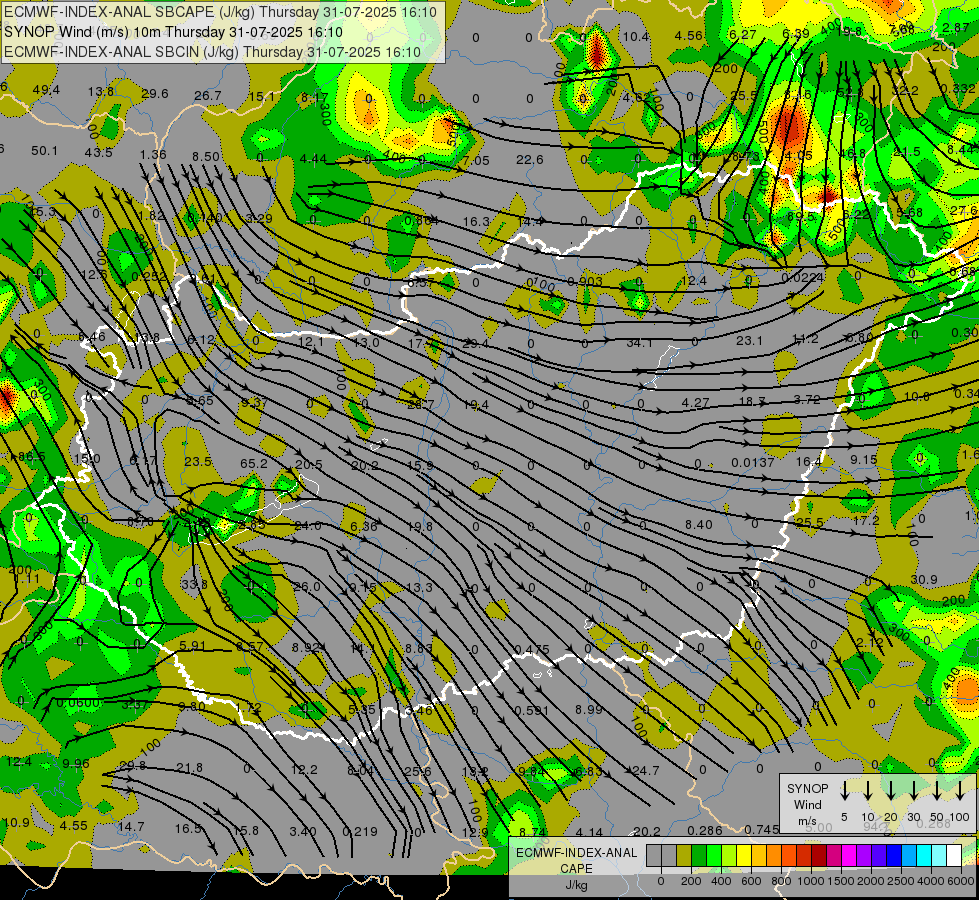
Task: Pick the yellow-green lime swatch right of 400 tick
Action: (x=728, y=855)
